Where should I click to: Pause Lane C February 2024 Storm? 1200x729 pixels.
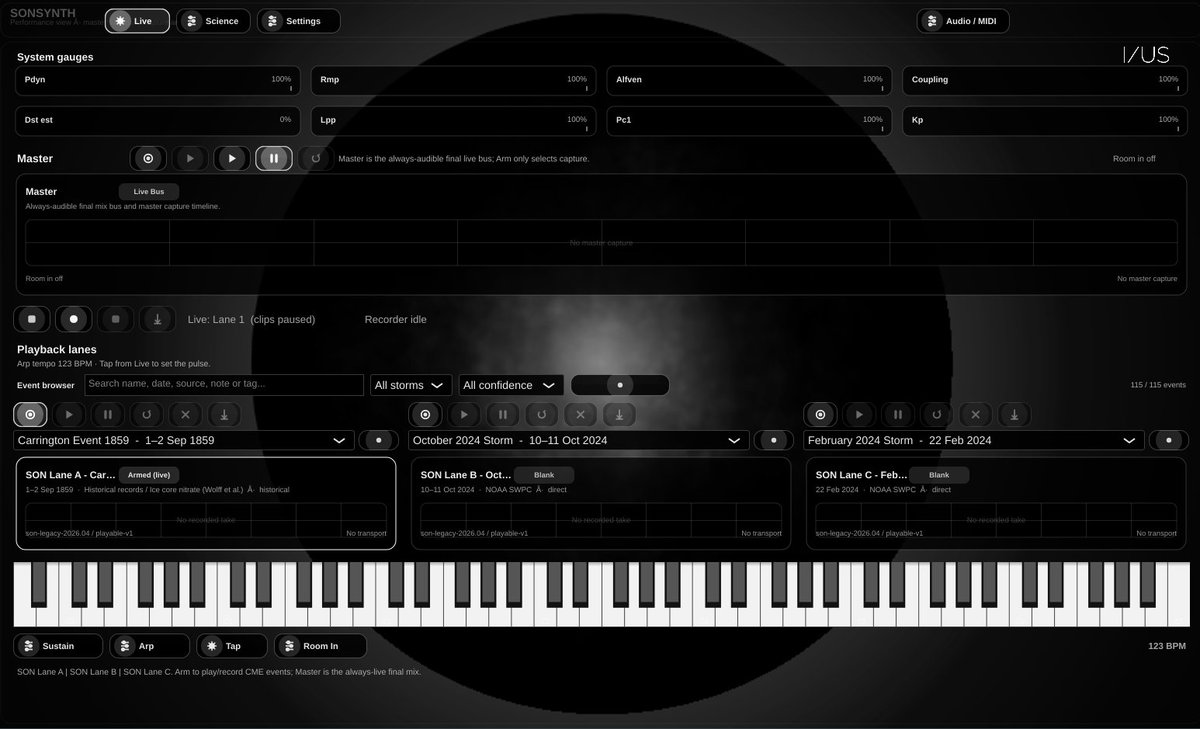898,414
